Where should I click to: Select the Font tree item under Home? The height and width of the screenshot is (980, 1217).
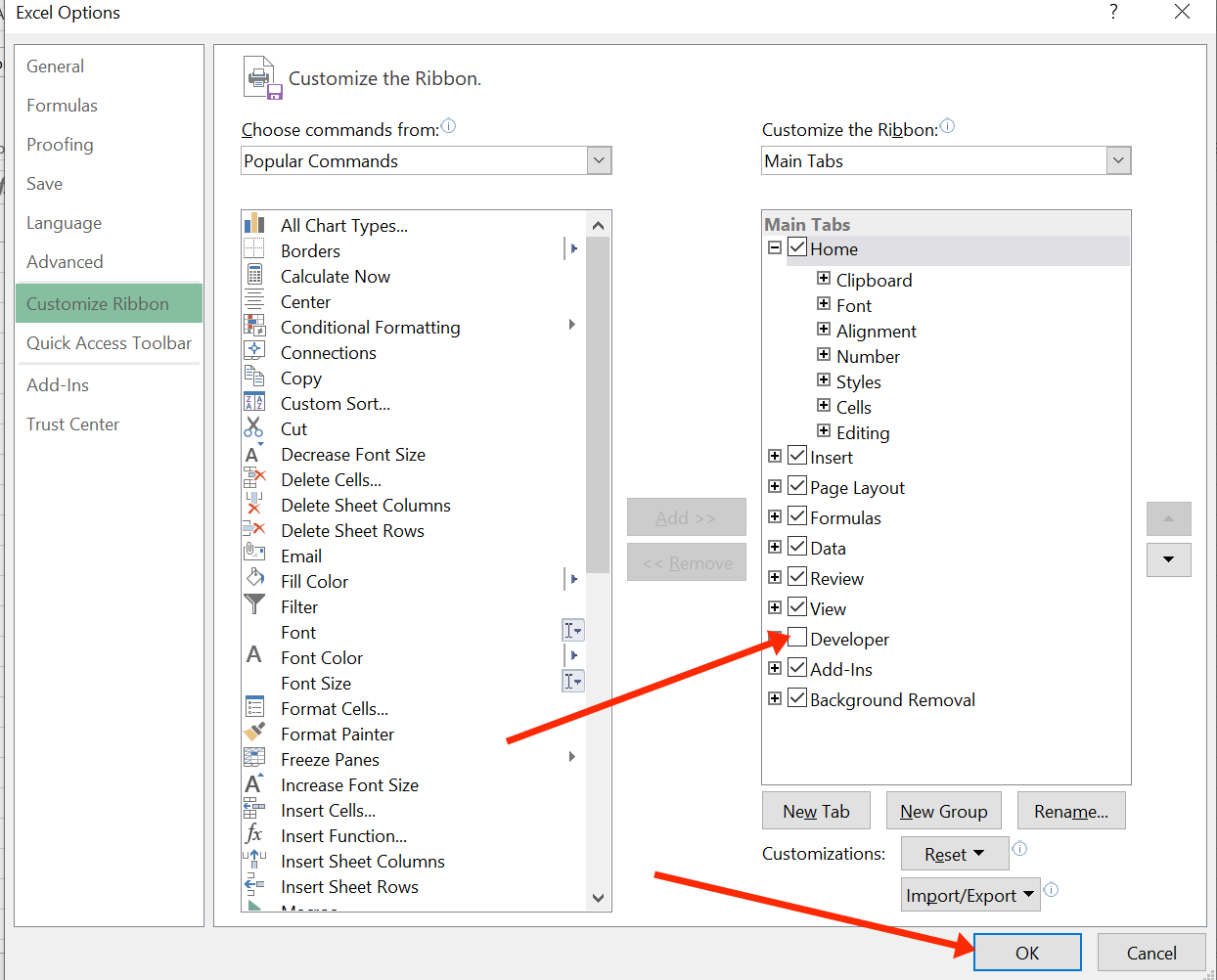[854, 305]
